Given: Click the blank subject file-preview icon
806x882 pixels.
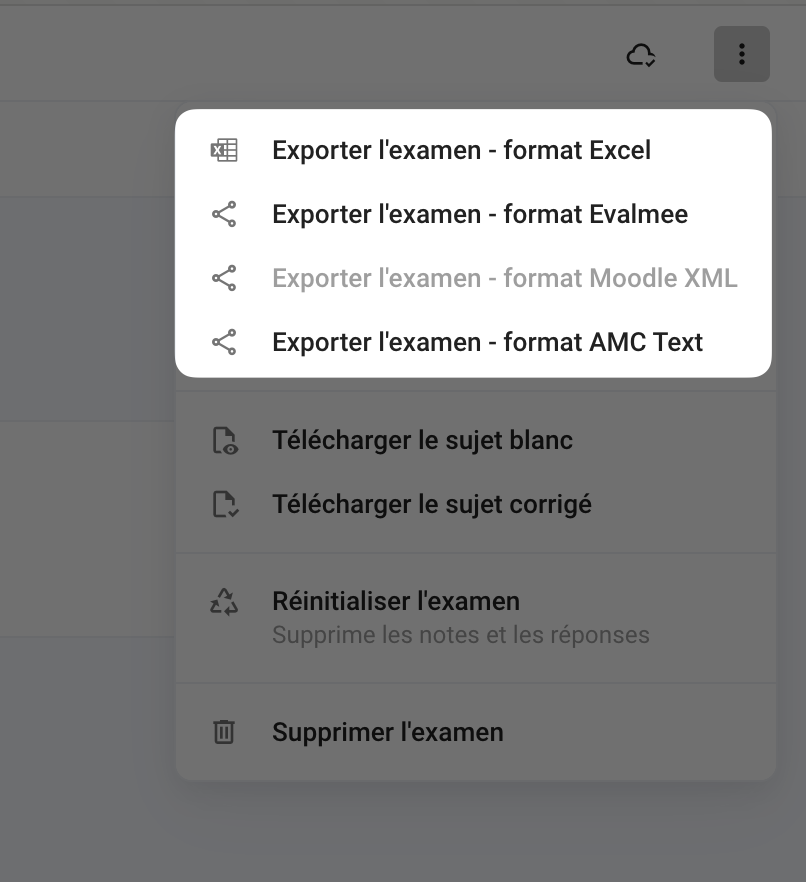Looking at the screenshot, I should (x=225, y=441).
